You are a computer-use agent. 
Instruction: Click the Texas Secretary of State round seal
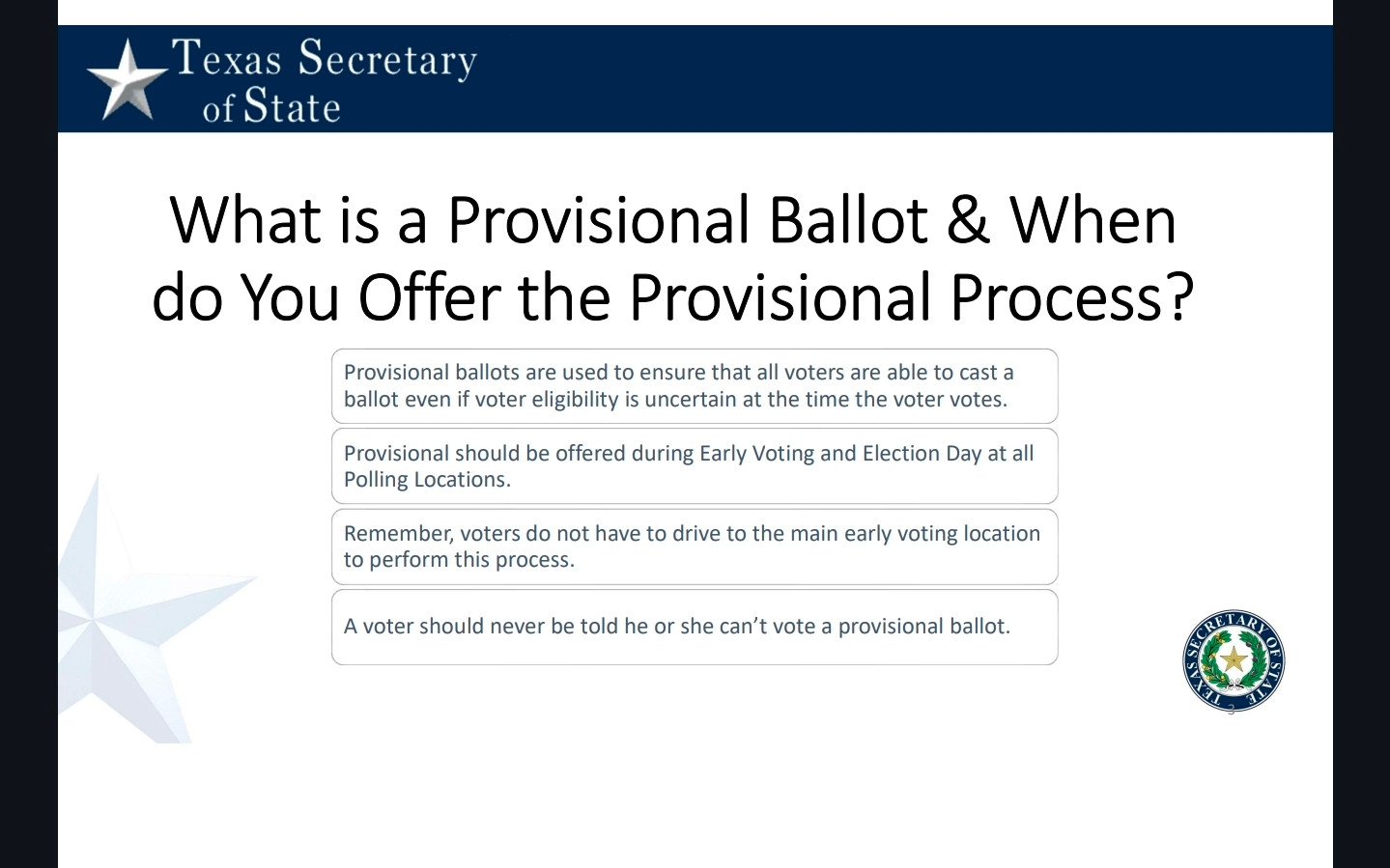click(1234, 661)
